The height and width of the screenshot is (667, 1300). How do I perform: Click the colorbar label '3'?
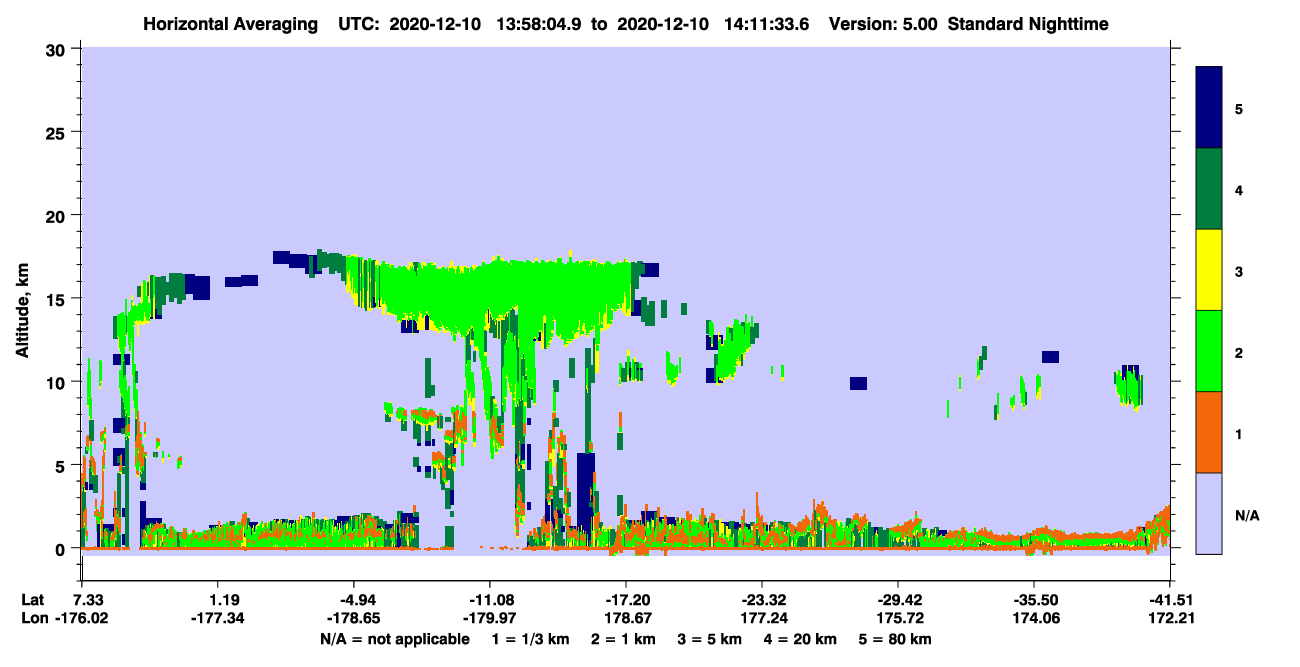(1239, 270)
